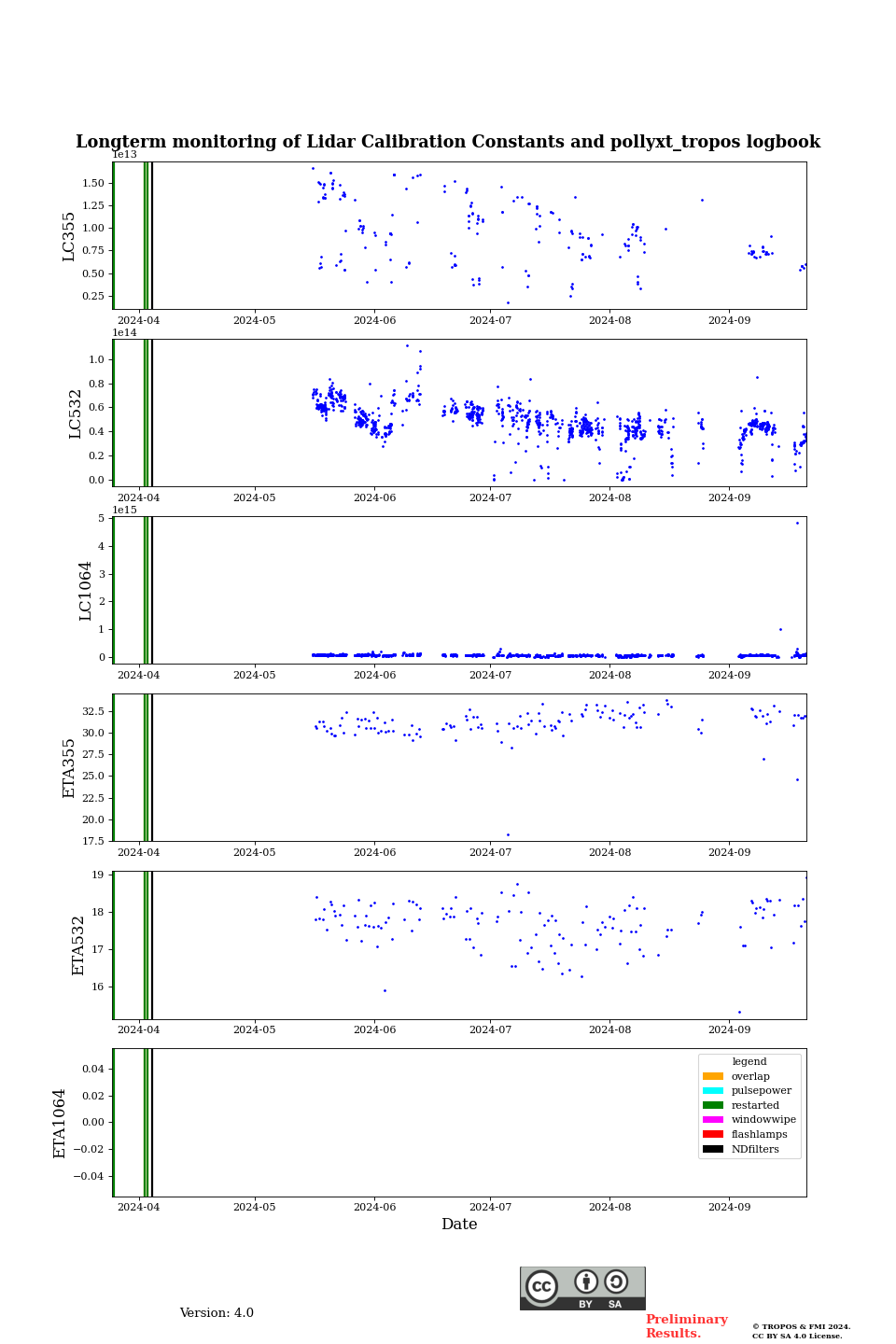
Task: Click the LC532 y-axis label
Action: point(76,413)
